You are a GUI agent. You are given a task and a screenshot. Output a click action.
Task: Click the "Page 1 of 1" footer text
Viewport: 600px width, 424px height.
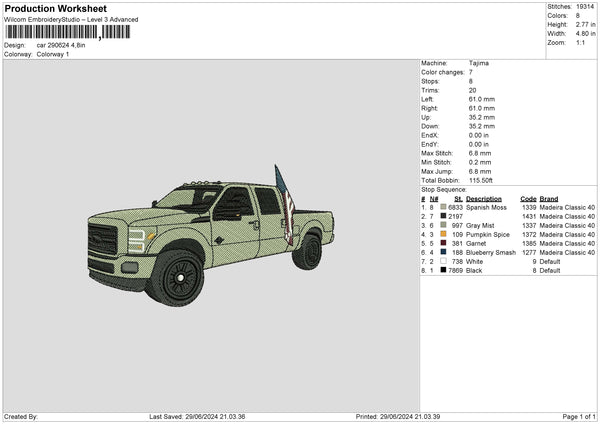point(579,416)
